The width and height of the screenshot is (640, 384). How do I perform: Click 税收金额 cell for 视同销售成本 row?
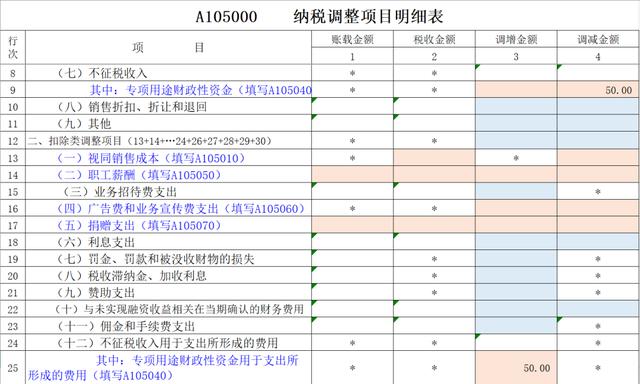(x=434, y=158)
